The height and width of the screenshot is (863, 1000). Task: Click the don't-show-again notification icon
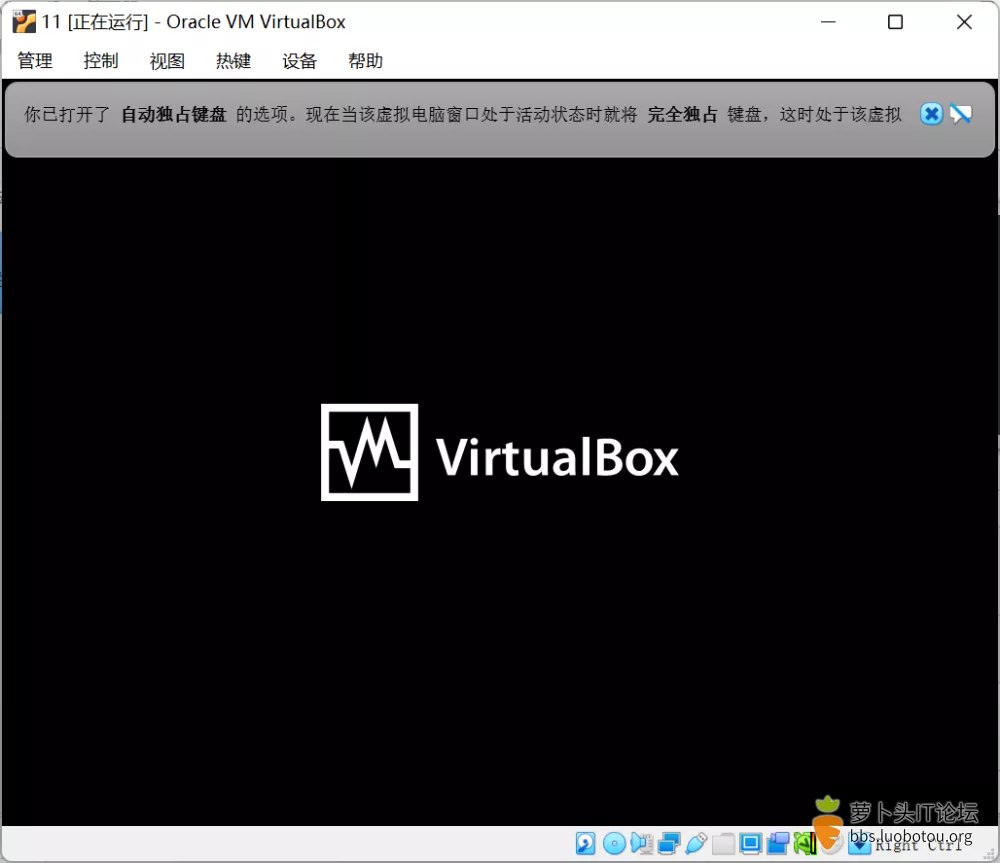click(x=960, y=114)
